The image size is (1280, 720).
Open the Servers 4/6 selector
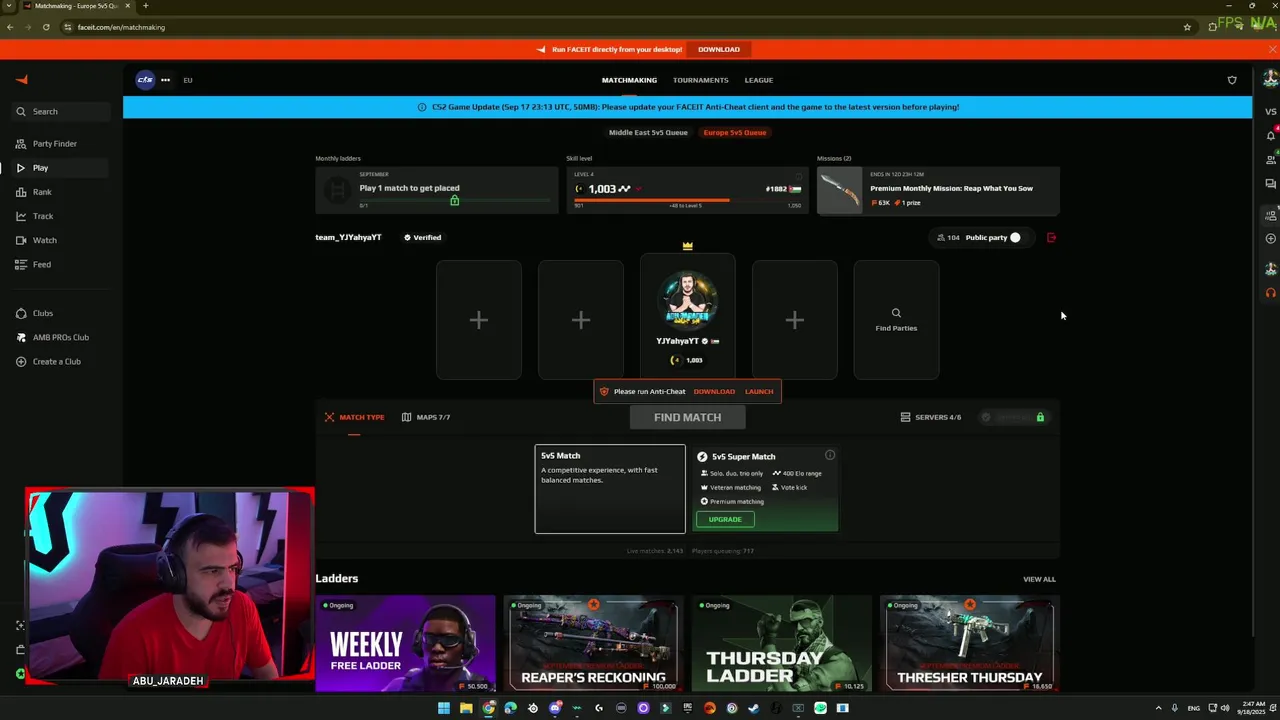(931, 417)
